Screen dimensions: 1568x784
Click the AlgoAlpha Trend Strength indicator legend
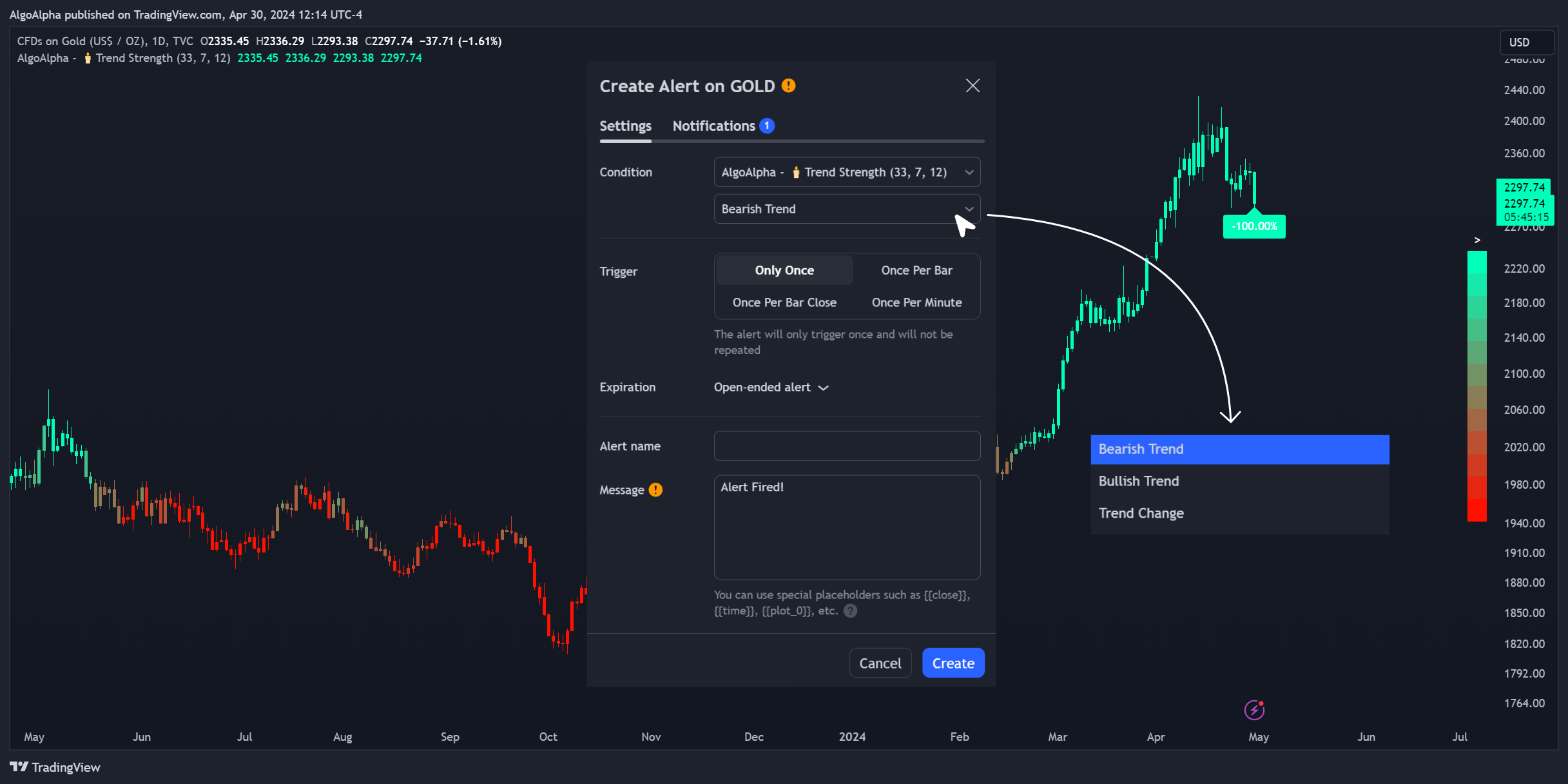click(124, 58)
